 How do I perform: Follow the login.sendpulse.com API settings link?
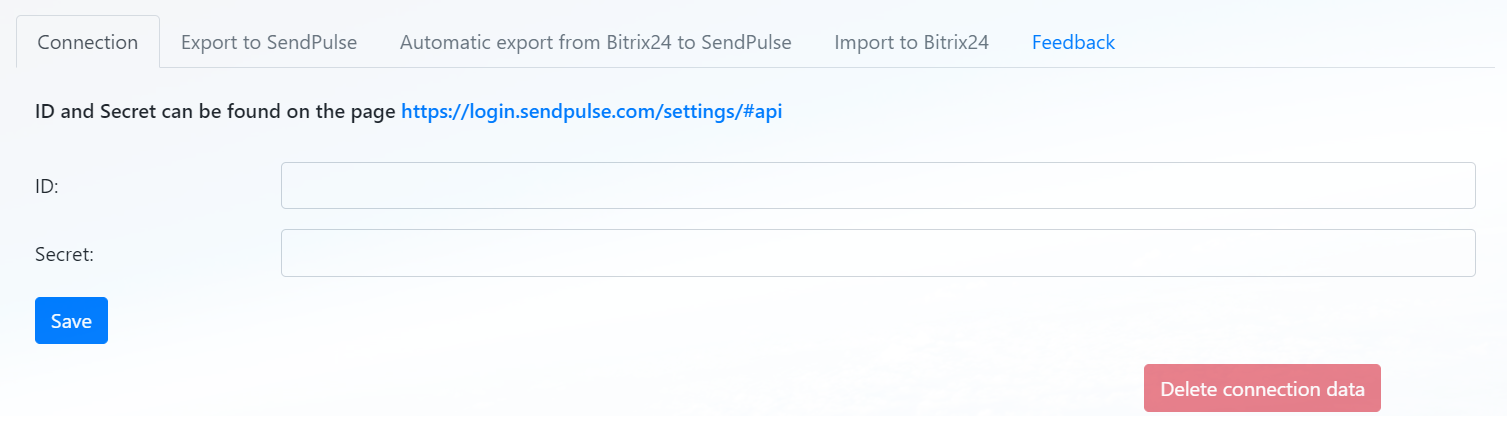(x=591, y=112)
